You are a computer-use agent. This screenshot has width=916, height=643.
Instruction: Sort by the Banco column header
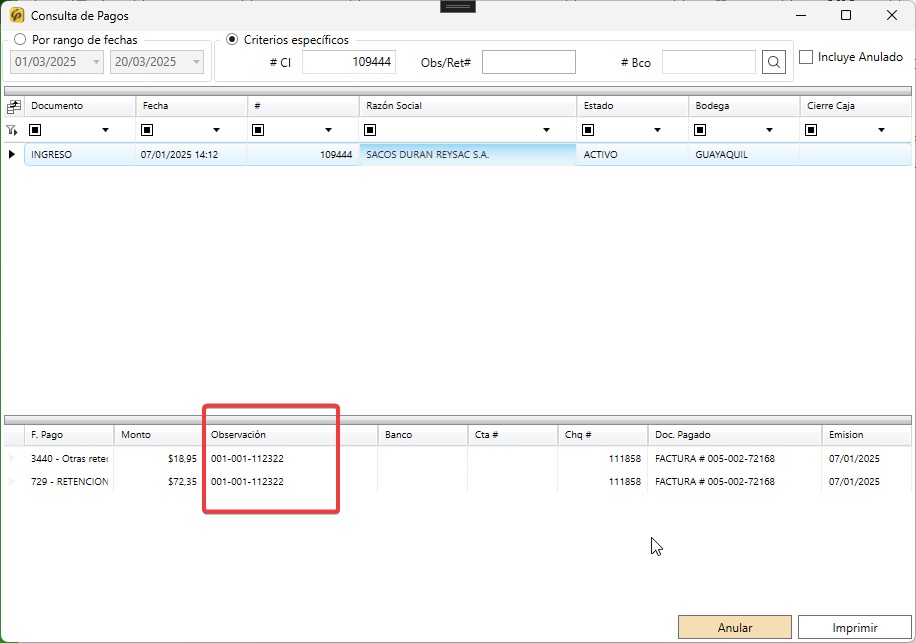click(x=422, y=435)
